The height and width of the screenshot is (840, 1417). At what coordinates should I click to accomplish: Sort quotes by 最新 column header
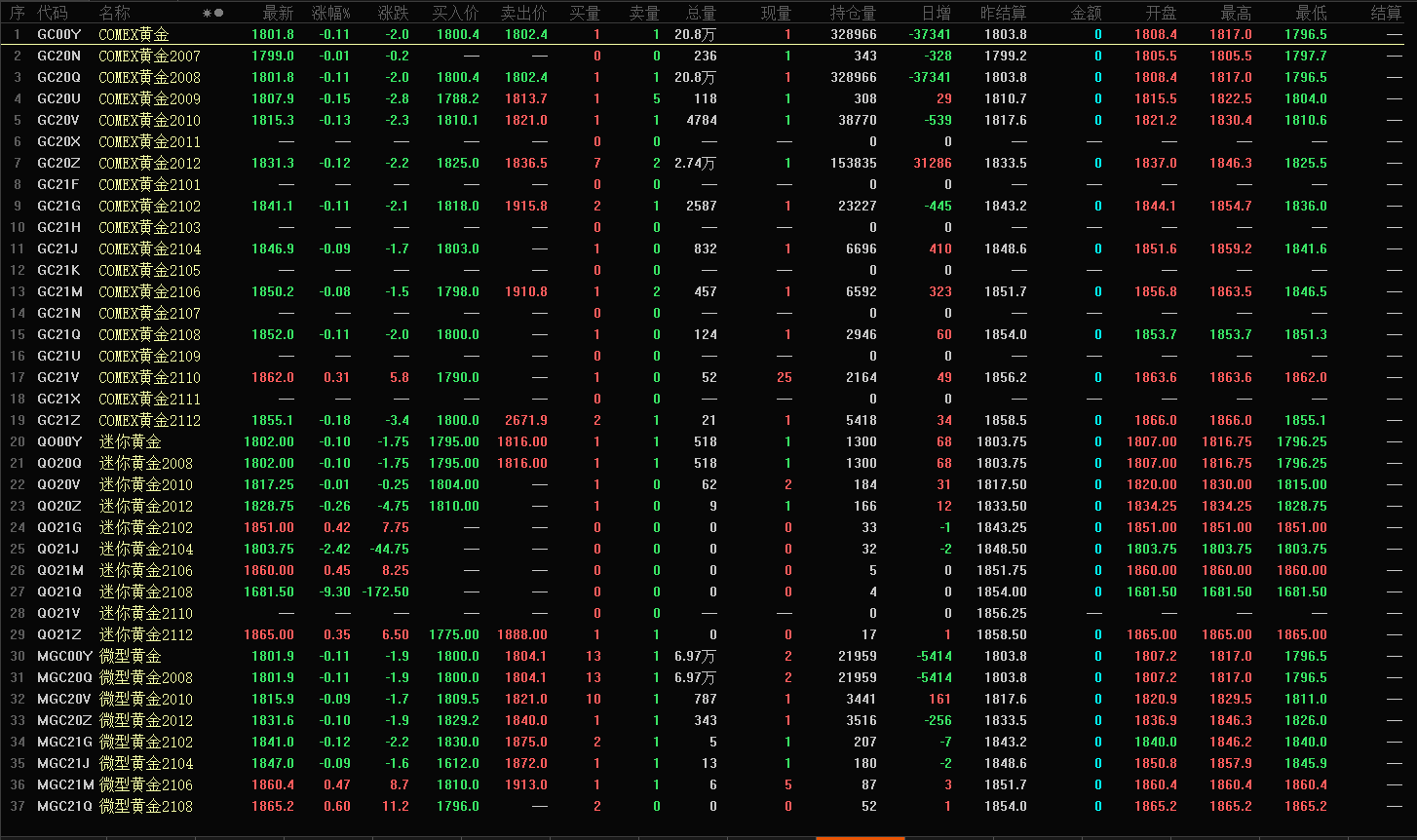click(279, 13)
